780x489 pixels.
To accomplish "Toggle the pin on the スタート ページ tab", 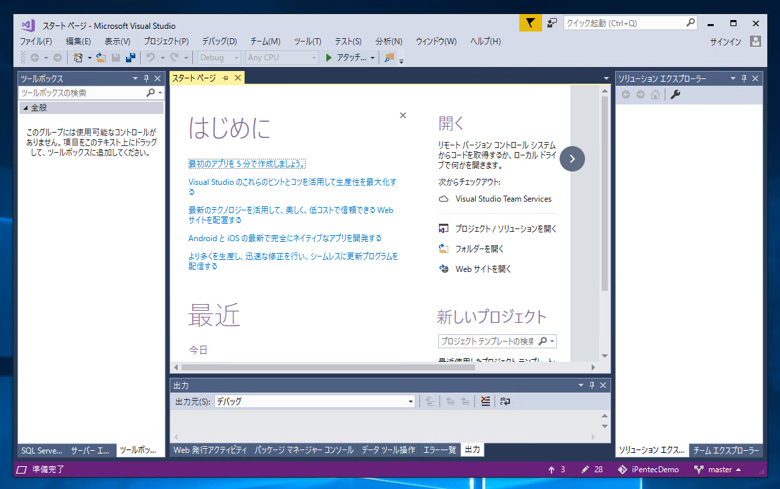I will pyautogui.click(x=226, y=78).
